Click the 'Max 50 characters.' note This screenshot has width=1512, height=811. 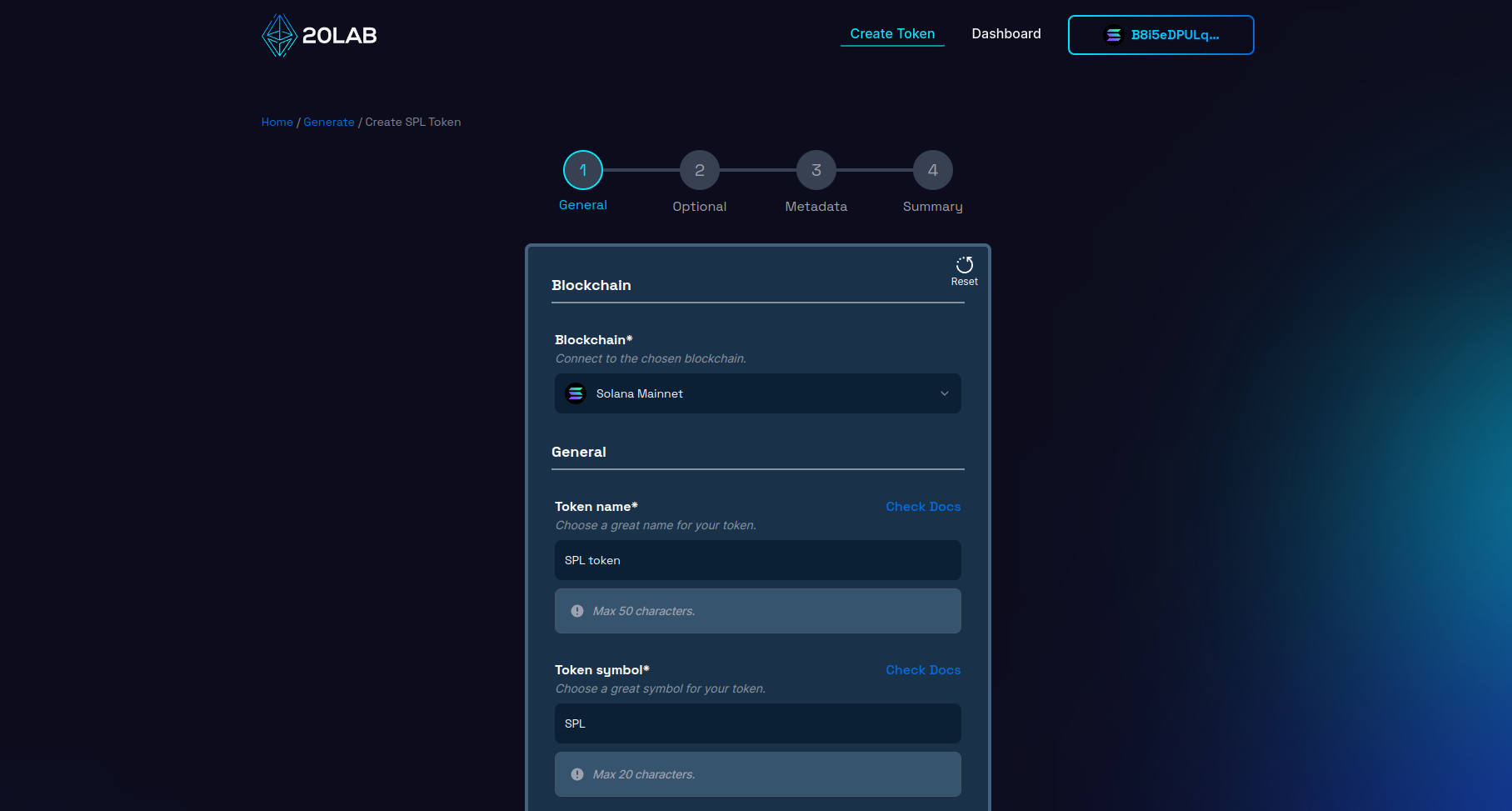pos(644,611)
